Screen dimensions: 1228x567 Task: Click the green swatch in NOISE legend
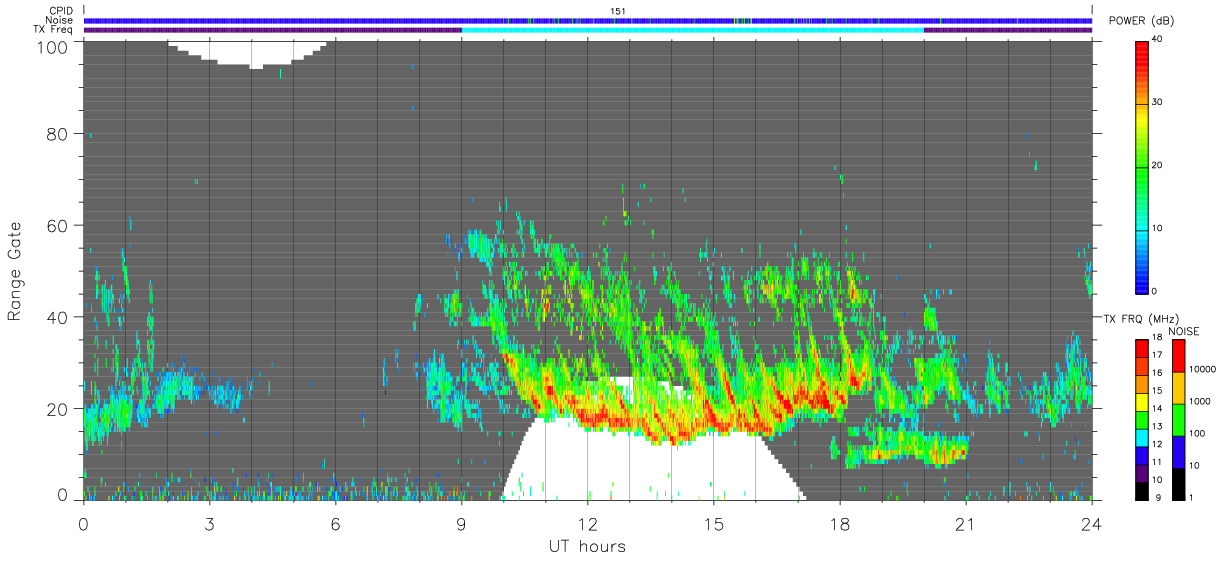(x=1178, y=420)
